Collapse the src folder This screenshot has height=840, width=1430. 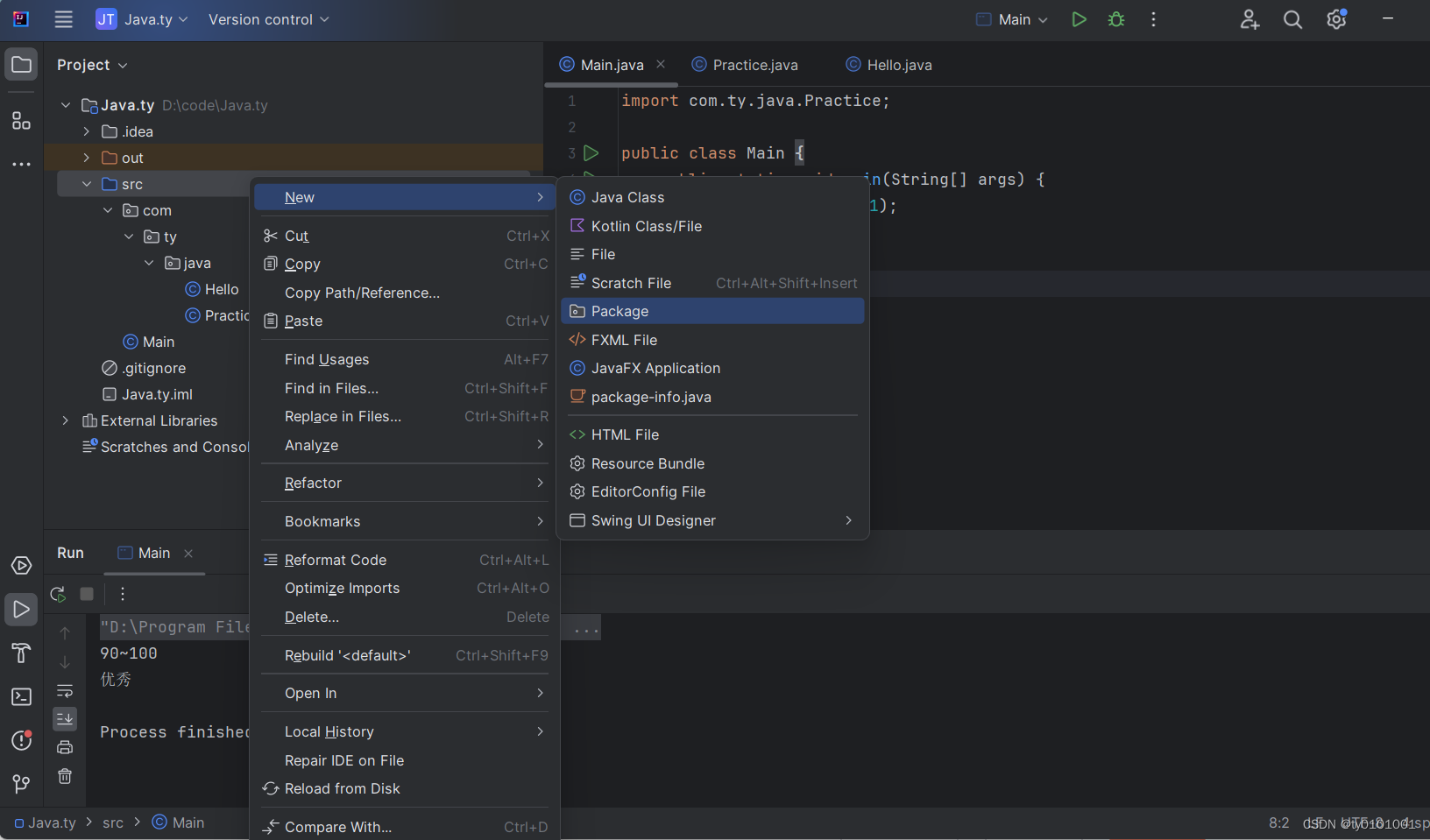(x=86, y=184)
